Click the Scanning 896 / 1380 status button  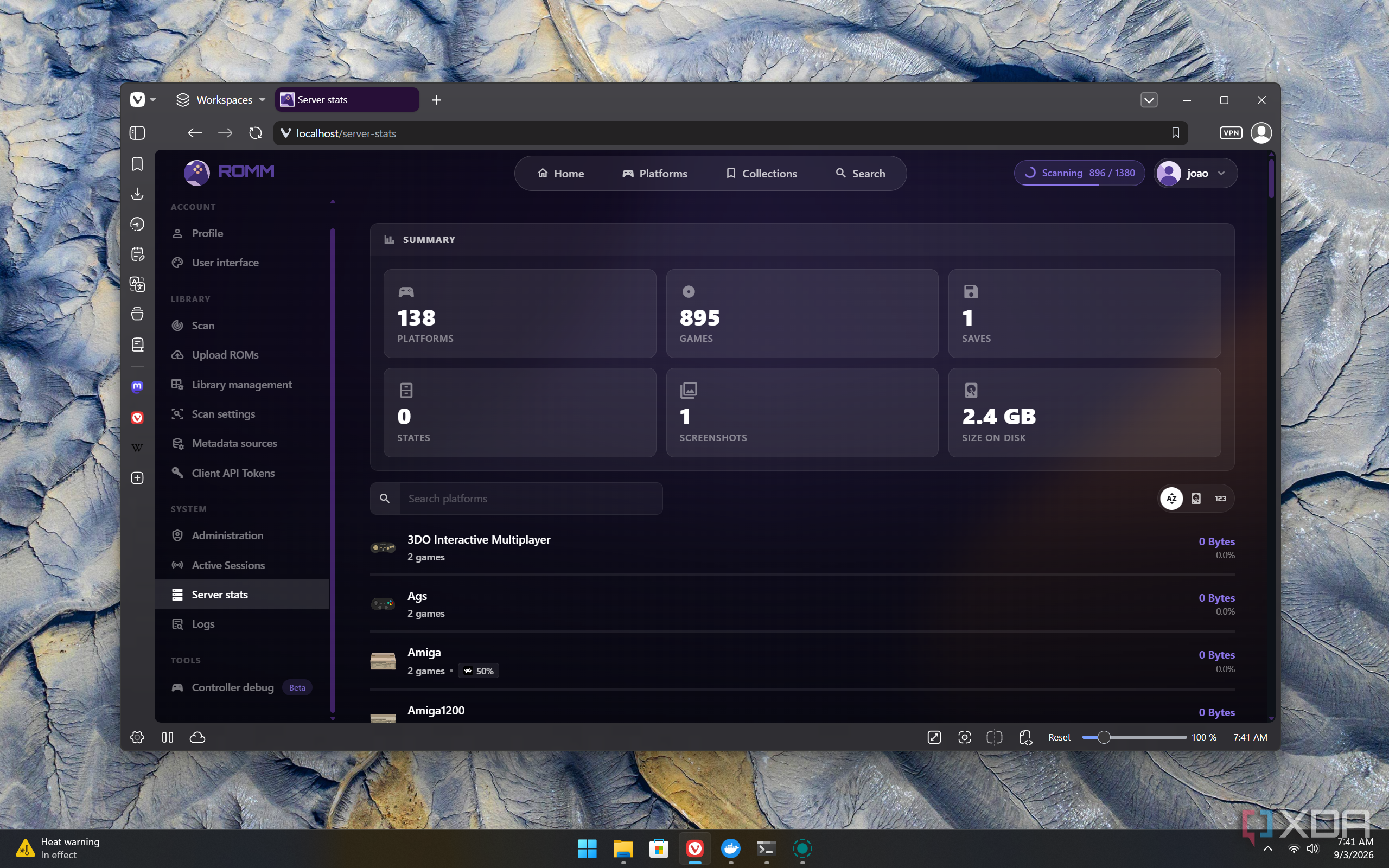click(x=1079, y=173)
